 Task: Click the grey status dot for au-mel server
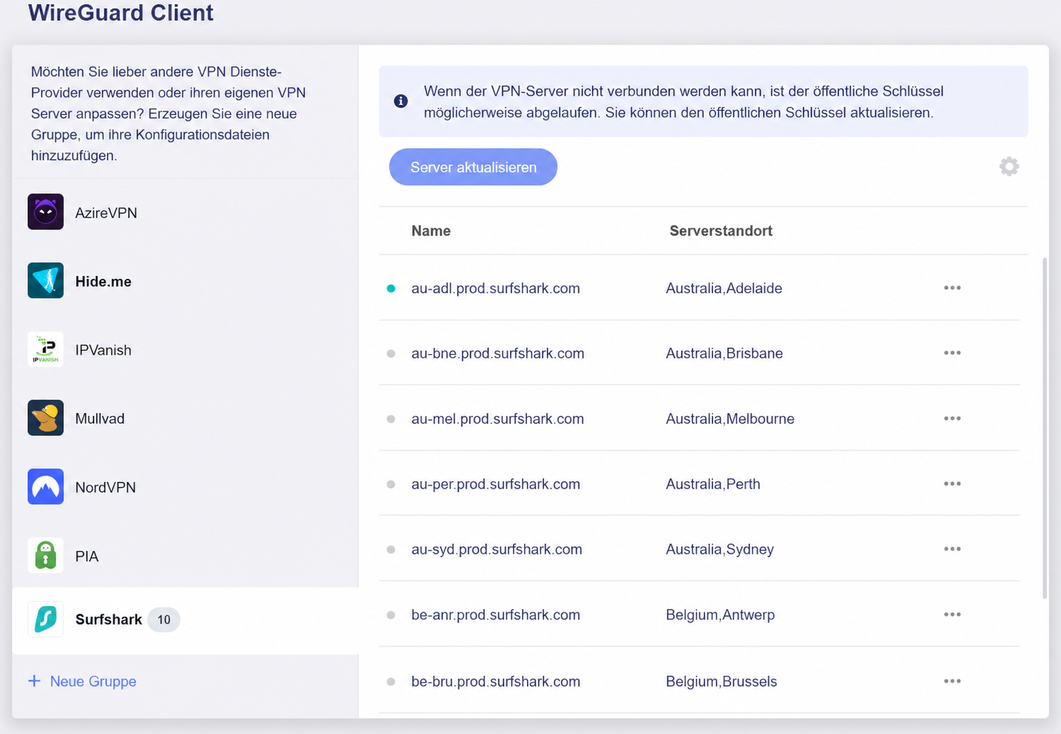(390, 419)
